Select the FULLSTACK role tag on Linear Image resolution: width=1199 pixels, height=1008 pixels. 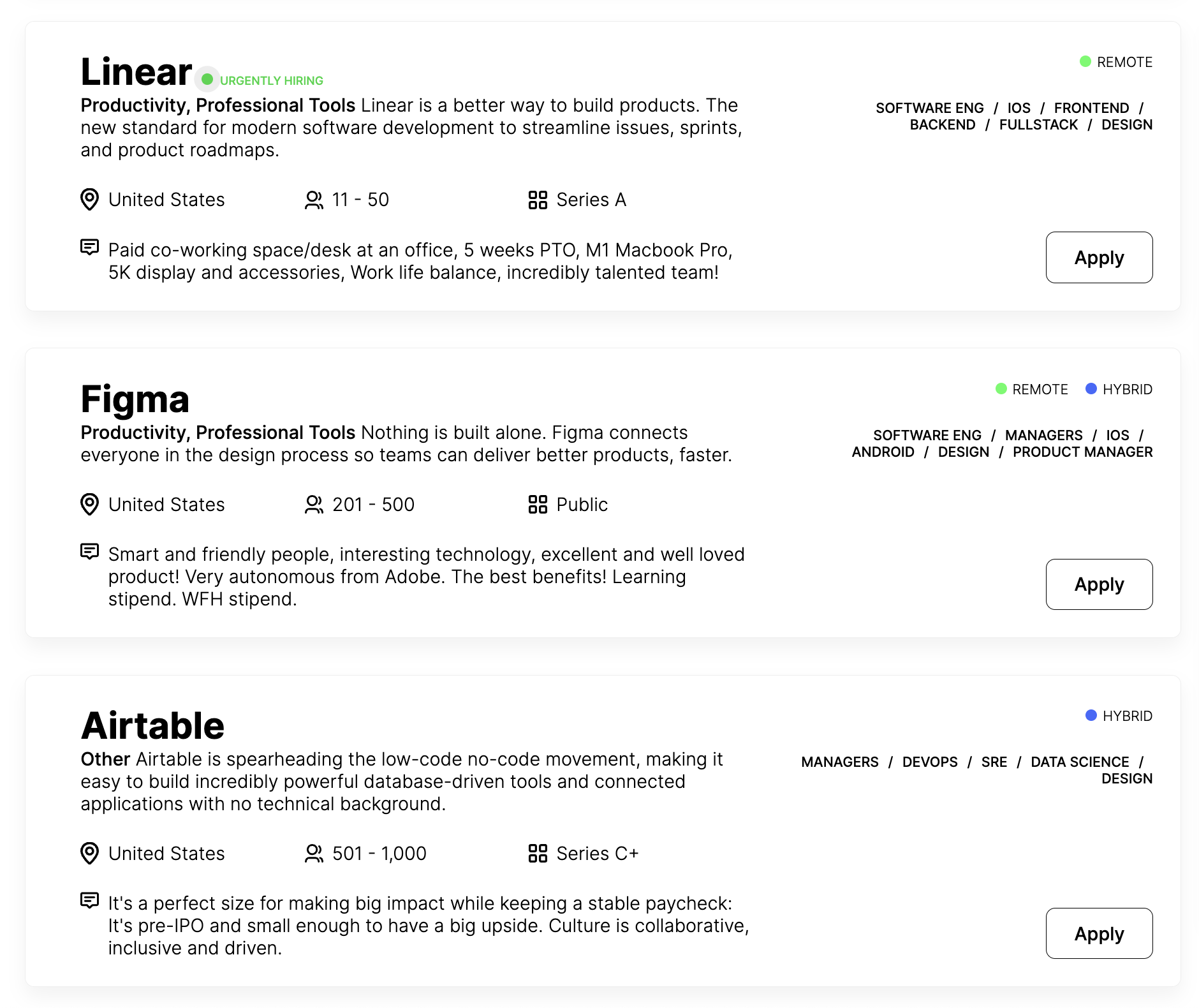1038,125
